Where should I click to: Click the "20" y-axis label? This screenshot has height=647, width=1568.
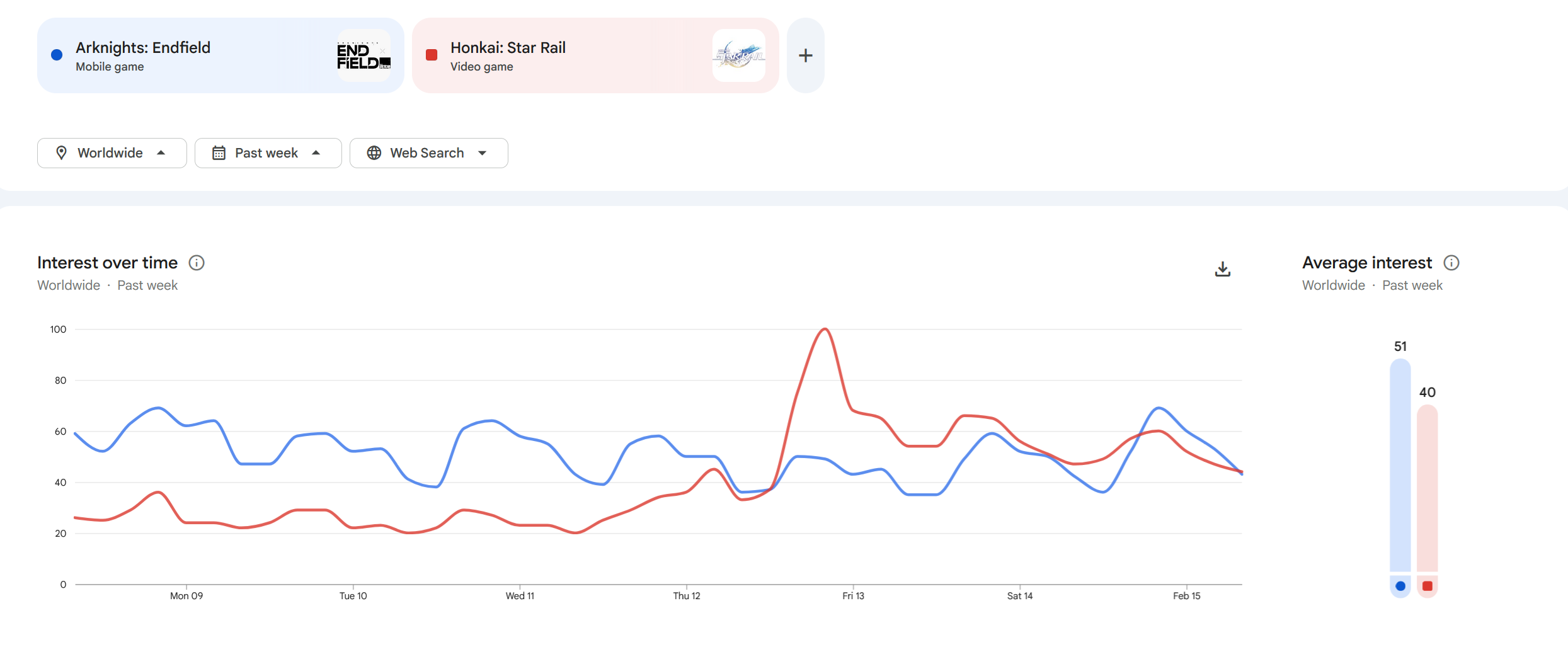point(60,534)
